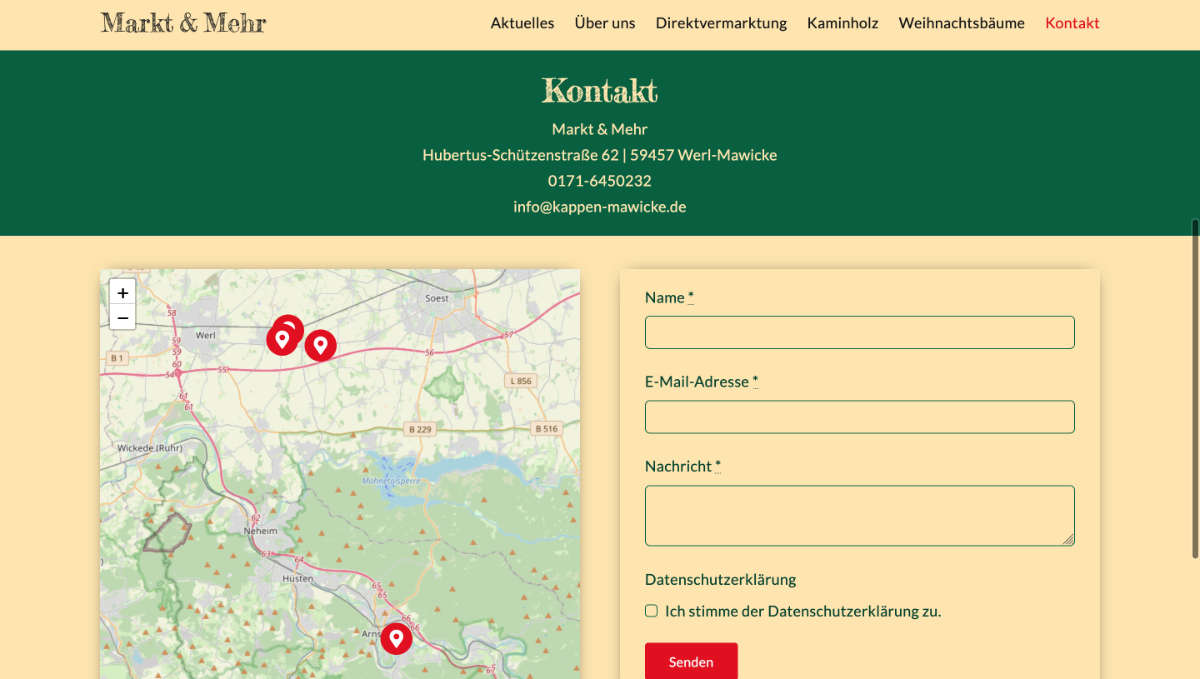This screenshot has width=1200, height=679.
Task: Click the resize handle of Nachricht textarea
Action: [1068, 539]
